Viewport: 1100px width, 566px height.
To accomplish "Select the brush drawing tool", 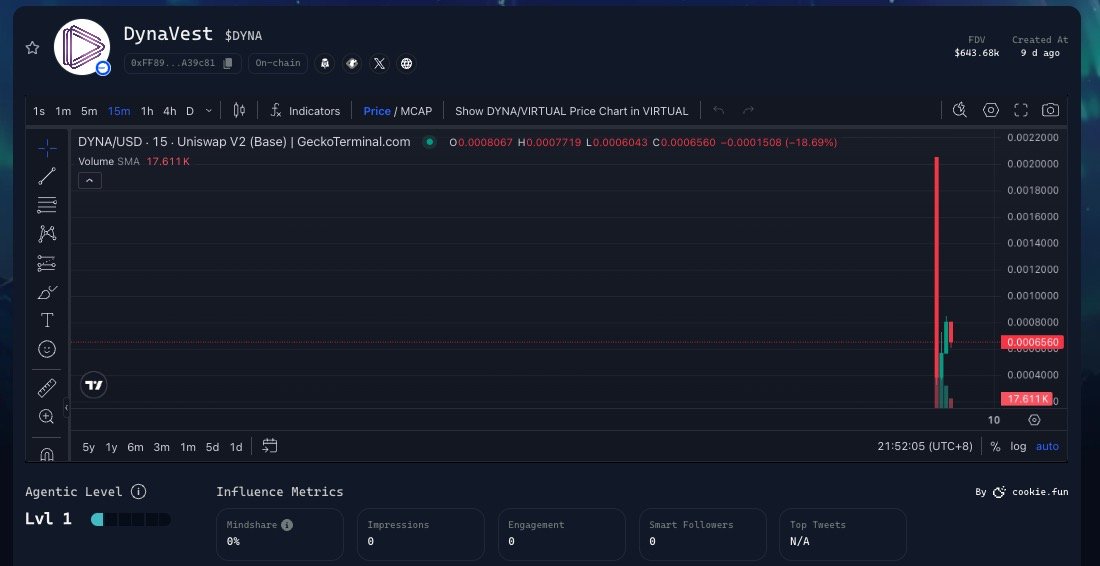I will pos(47,292).
